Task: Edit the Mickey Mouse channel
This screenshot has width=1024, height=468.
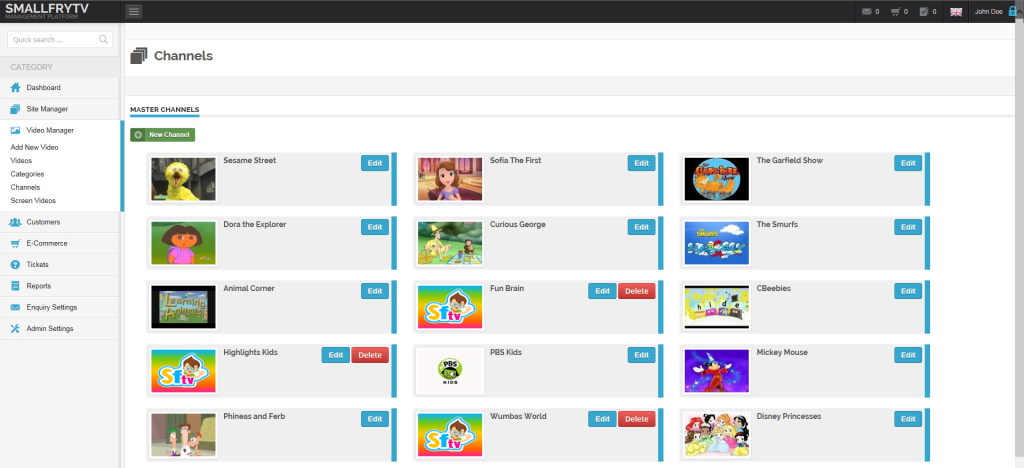Action: tap(908, 355)
